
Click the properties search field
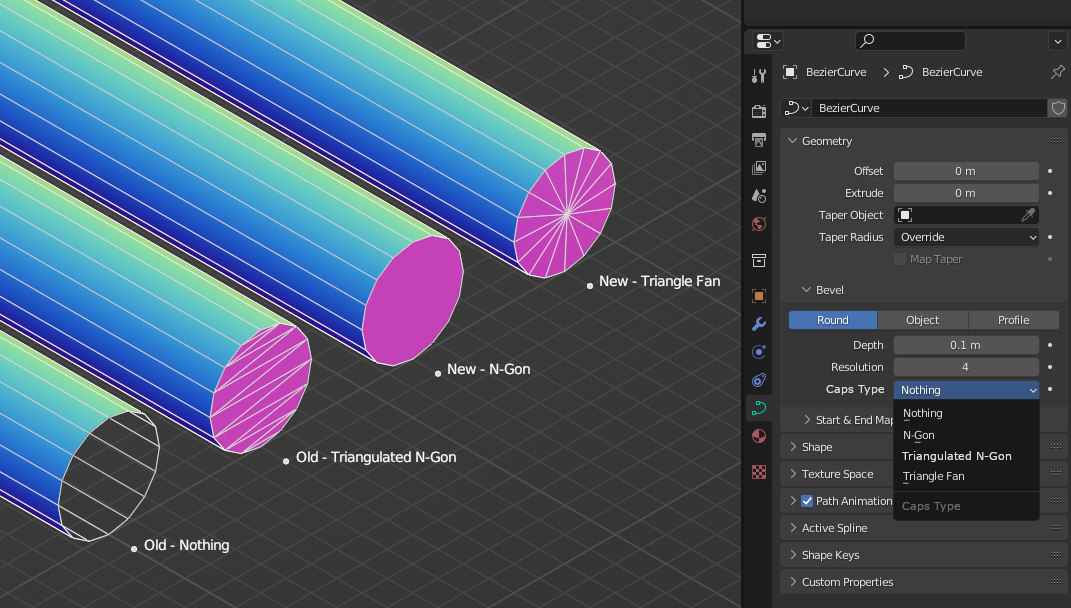point(910,41)
